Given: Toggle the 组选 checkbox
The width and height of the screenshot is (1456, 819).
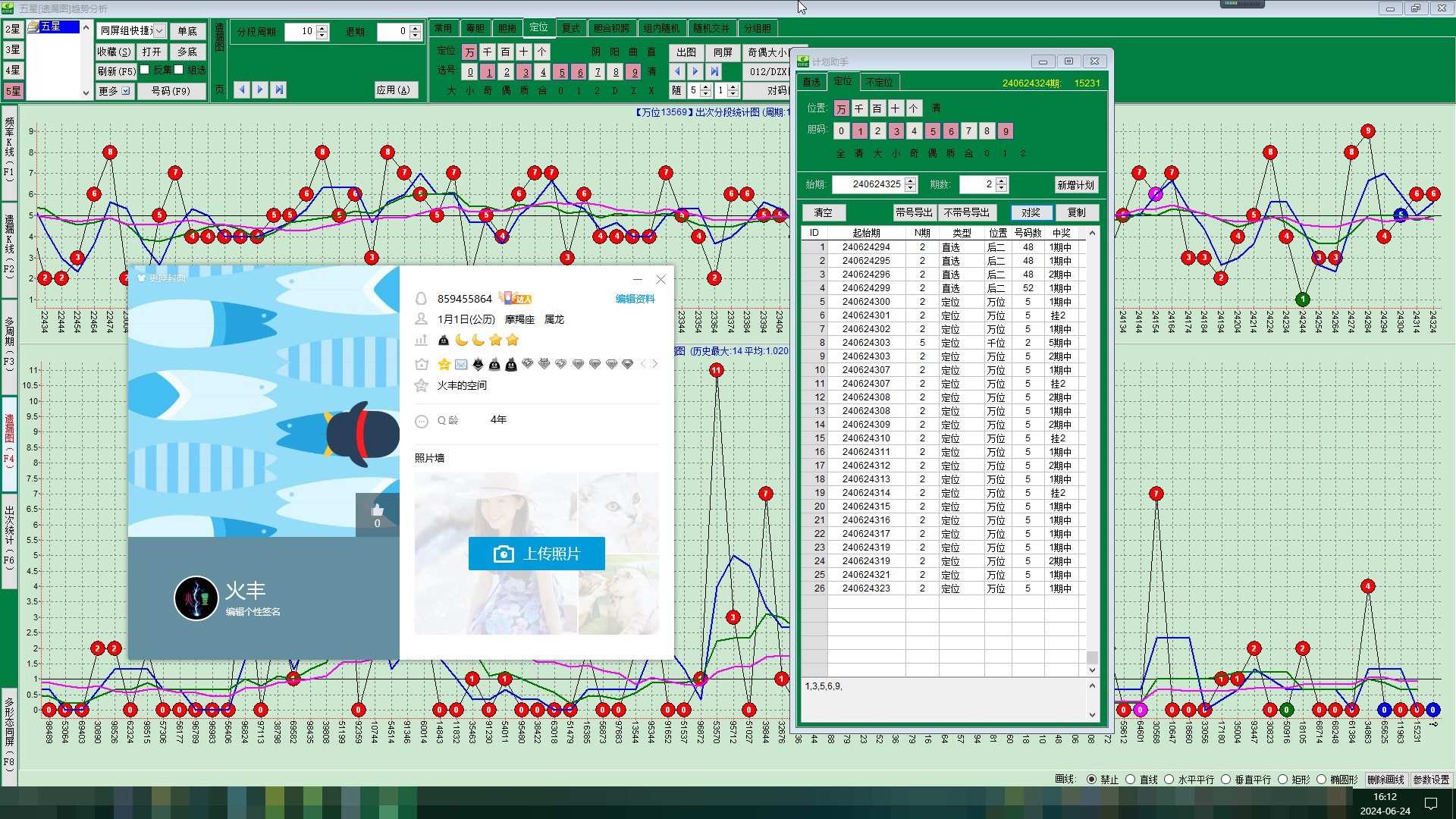Looking at the screenshot, I should [x=179, y=70].
